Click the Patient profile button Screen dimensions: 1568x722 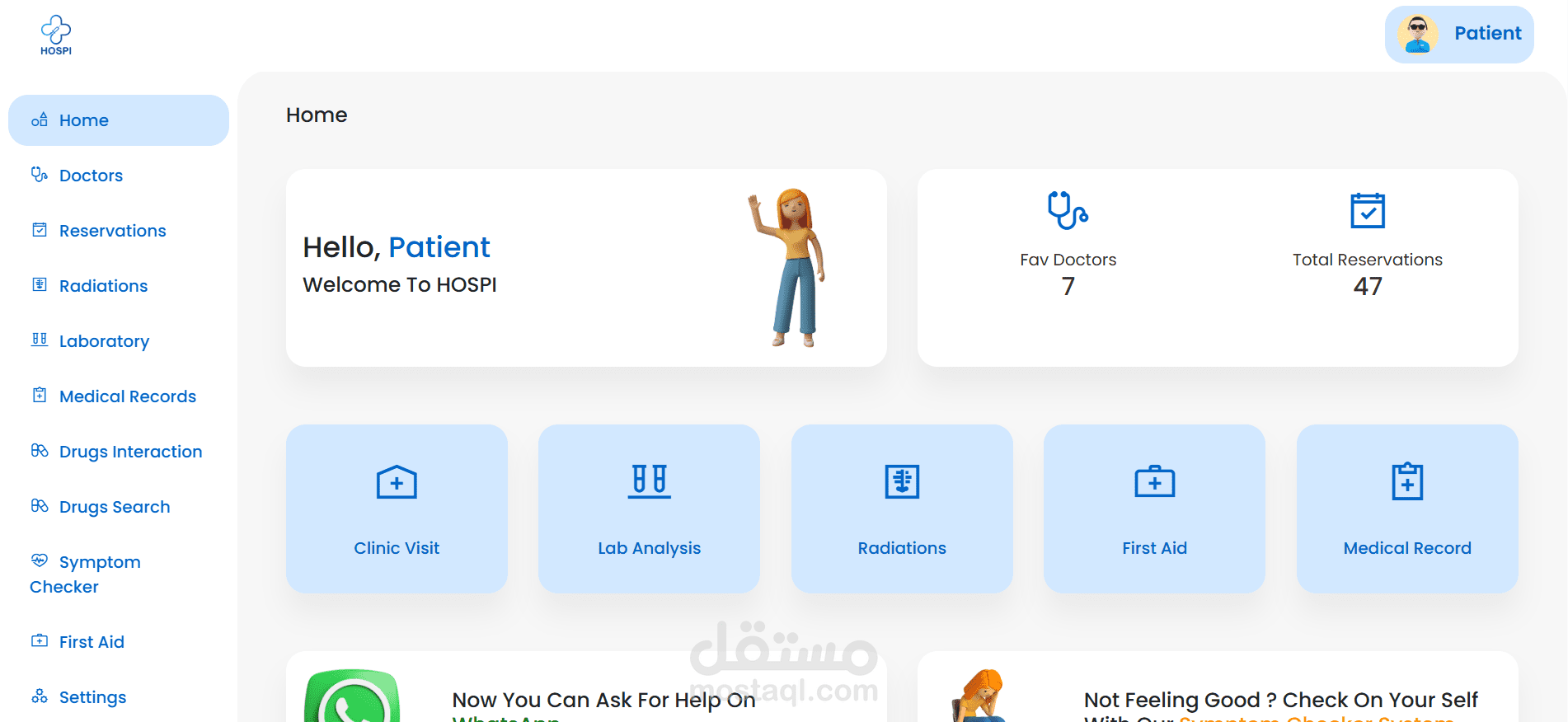point(1459,35)
